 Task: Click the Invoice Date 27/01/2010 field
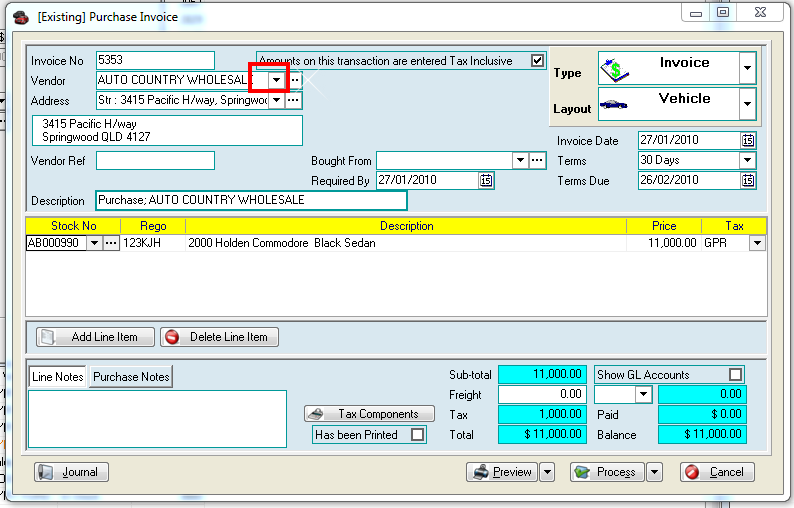[x=690, y=140]
